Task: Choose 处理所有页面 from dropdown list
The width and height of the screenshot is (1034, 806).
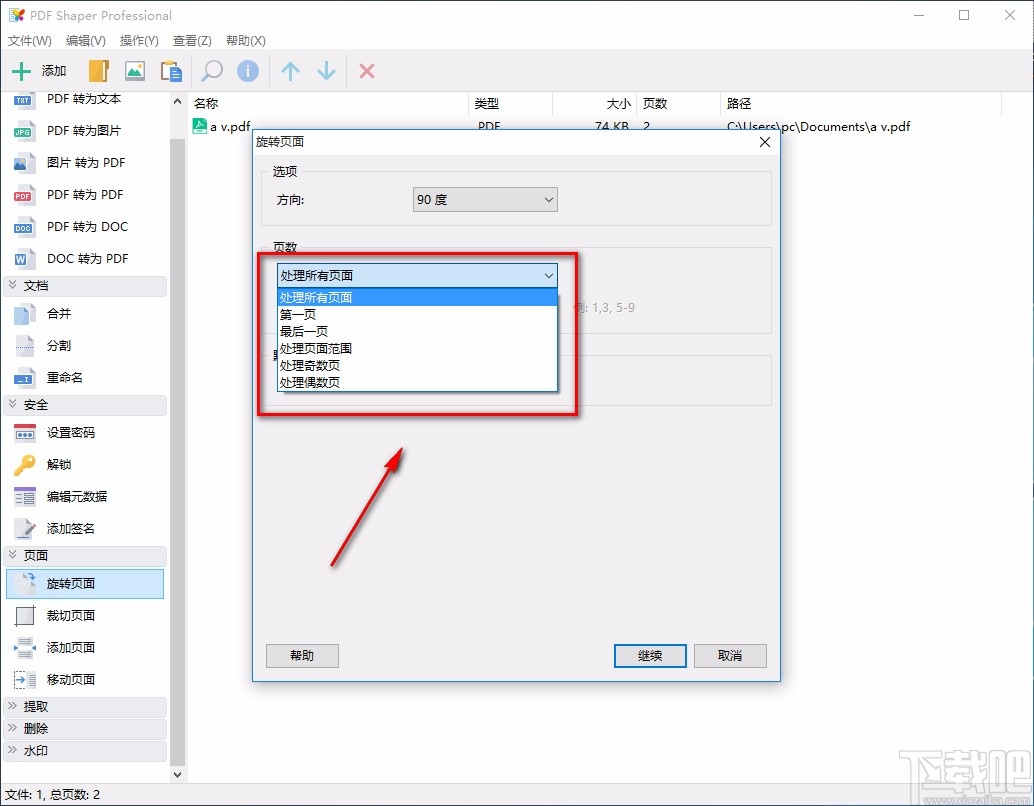Action: tap(417, 297)
